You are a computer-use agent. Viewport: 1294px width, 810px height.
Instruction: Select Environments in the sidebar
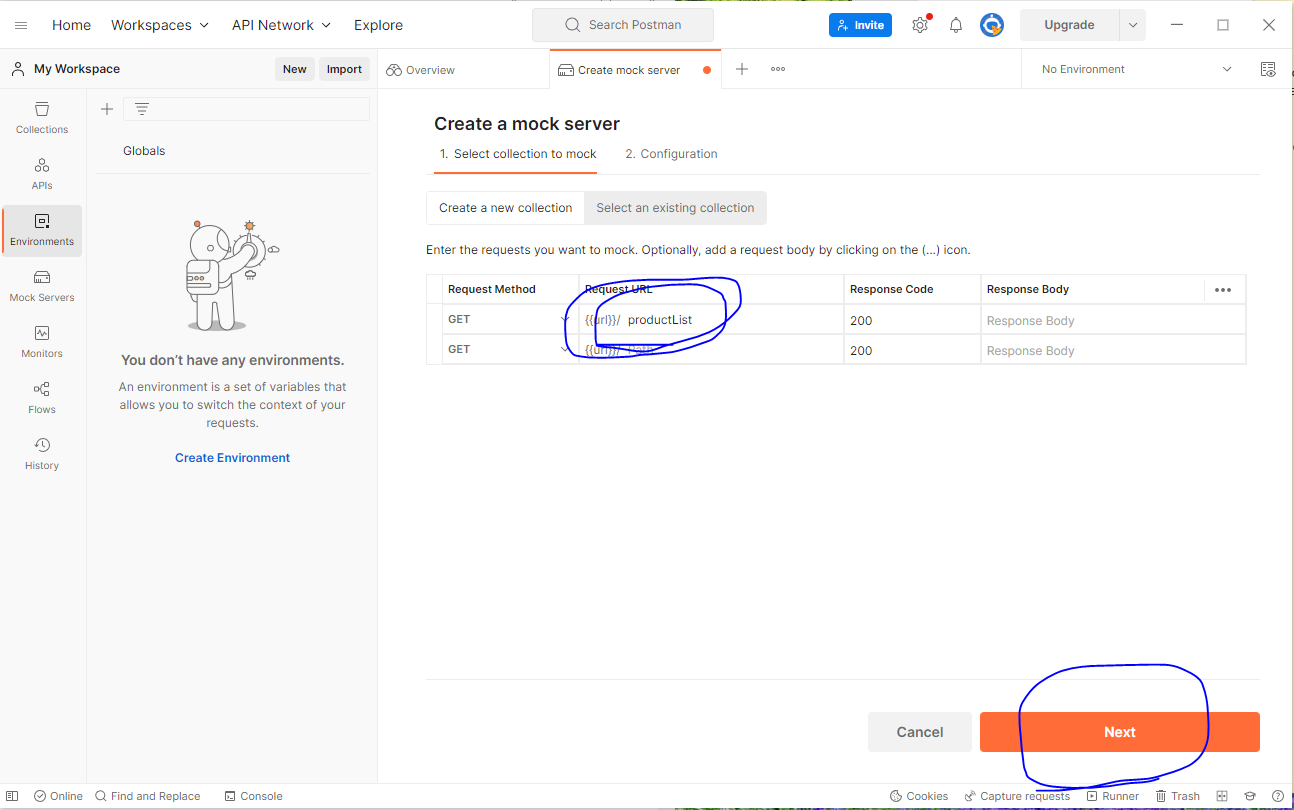pos(42,230)
